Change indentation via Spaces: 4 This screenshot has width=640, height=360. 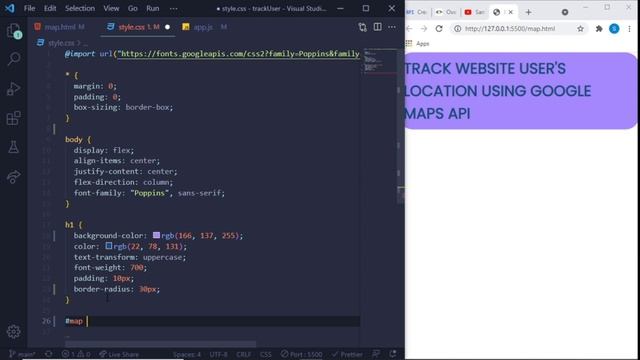187,354
